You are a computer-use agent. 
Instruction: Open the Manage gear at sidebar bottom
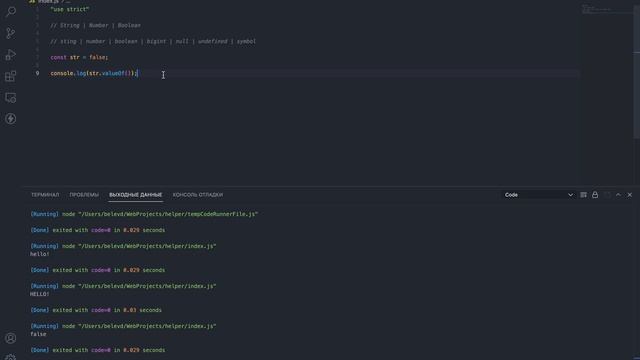click(11, 357)
